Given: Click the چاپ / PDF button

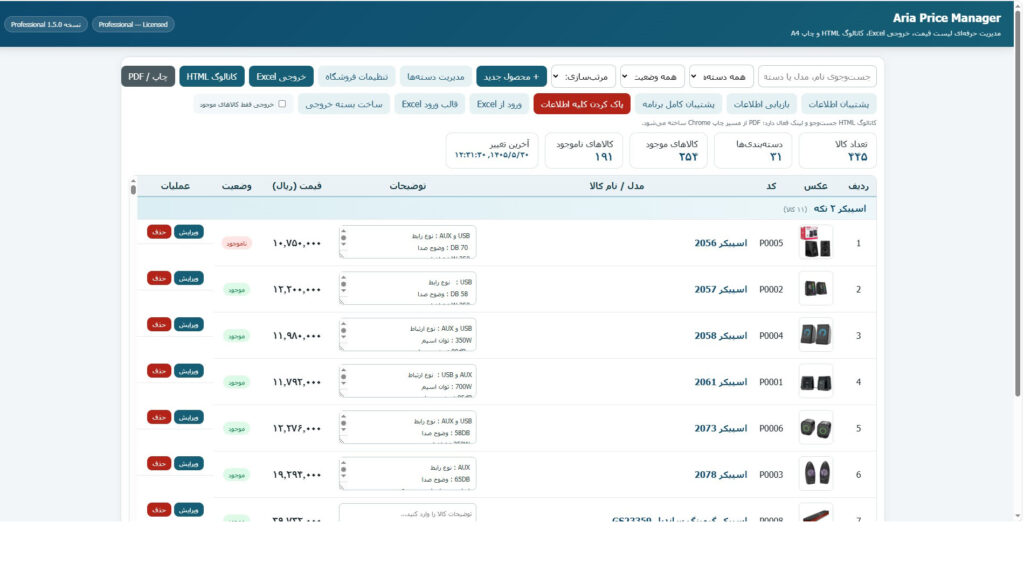Looking at the screenshot, I should (148, 76).
